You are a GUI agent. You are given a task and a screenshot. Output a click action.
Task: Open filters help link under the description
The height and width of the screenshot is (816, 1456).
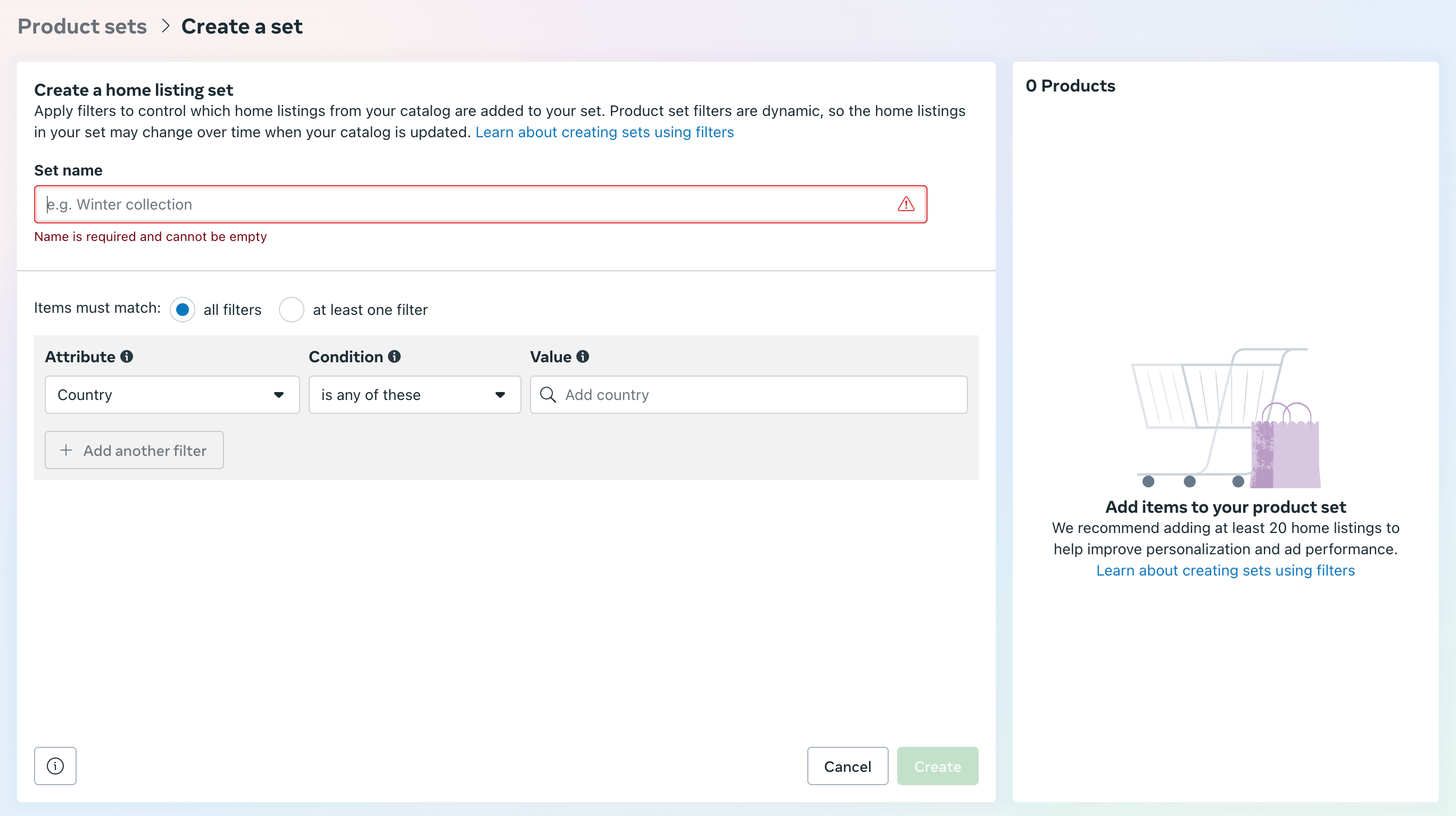pos(604,132)
